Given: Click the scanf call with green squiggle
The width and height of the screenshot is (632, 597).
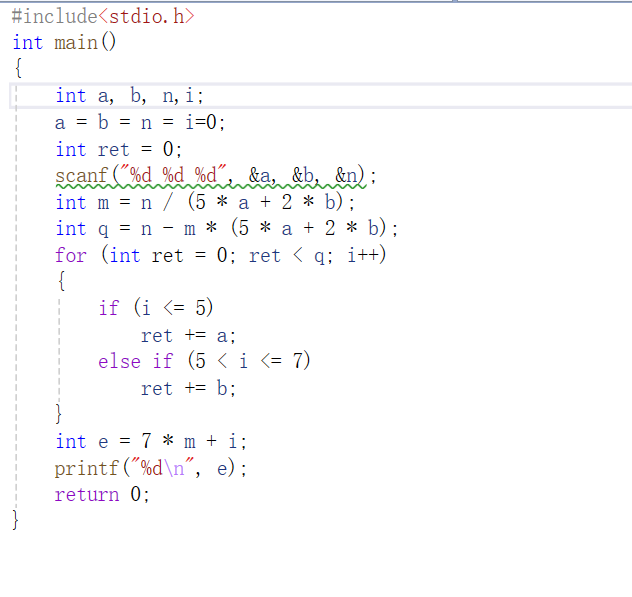Looking at the screenshot, I should coord(216,176).
